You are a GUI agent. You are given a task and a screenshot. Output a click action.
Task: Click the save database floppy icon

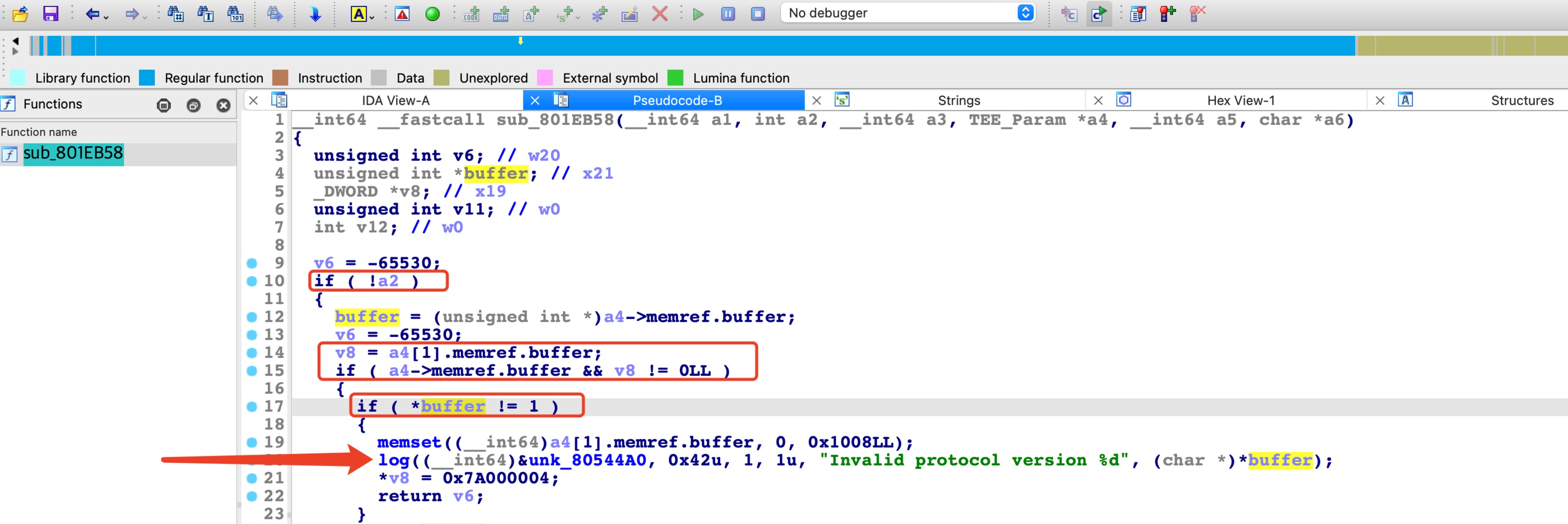[x=50, y=13]
